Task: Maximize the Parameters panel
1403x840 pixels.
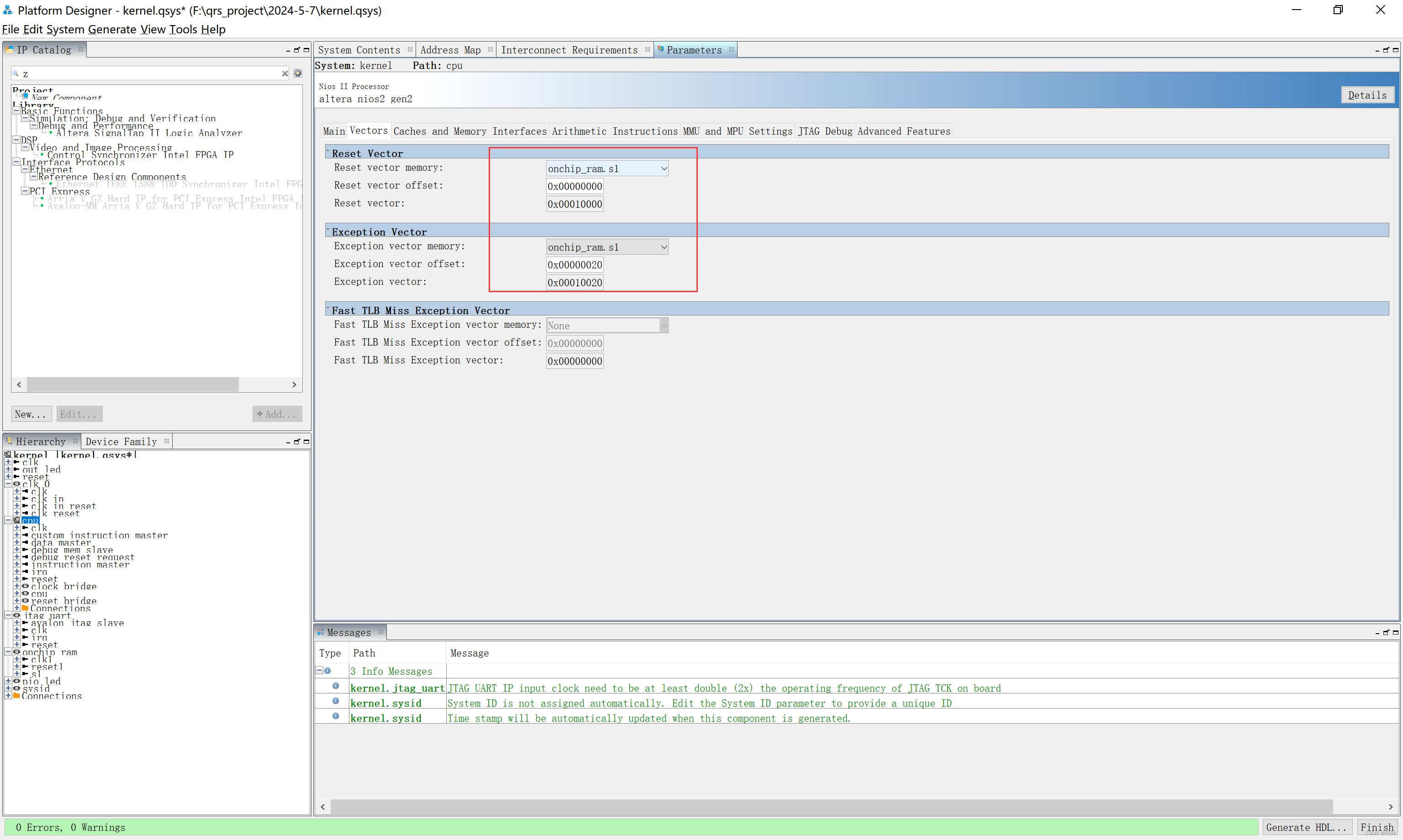Action: pos(1396,50)
